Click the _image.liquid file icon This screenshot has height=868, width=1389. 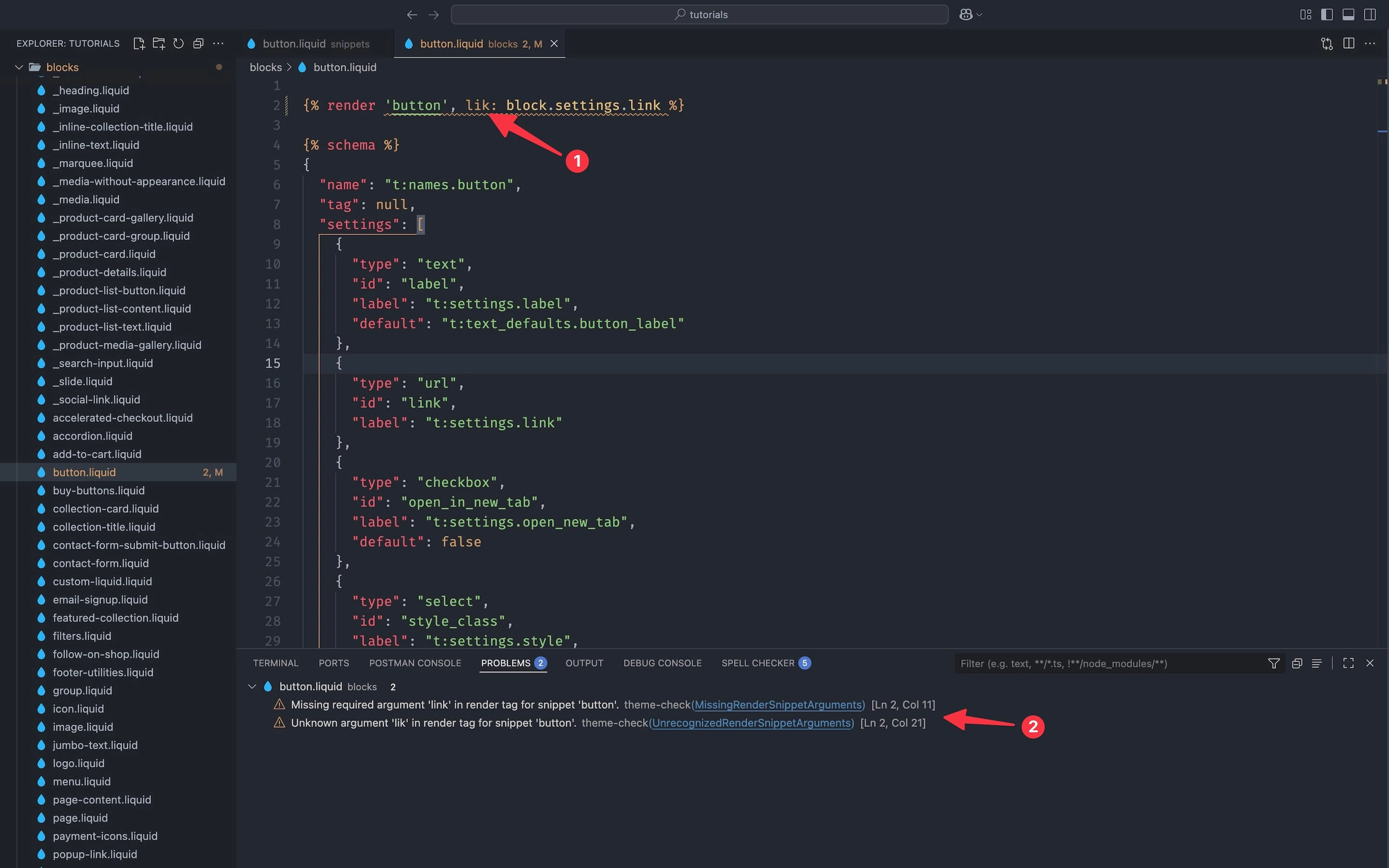point(41,108)
